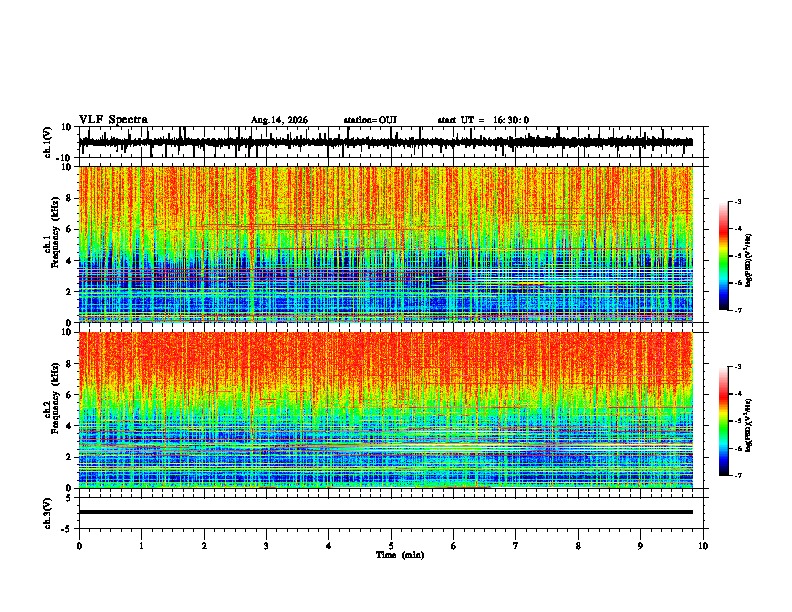Click inside the ch.1 spectrogram panel
Viewport: 792px width, 612px height.
click(386, 244)
